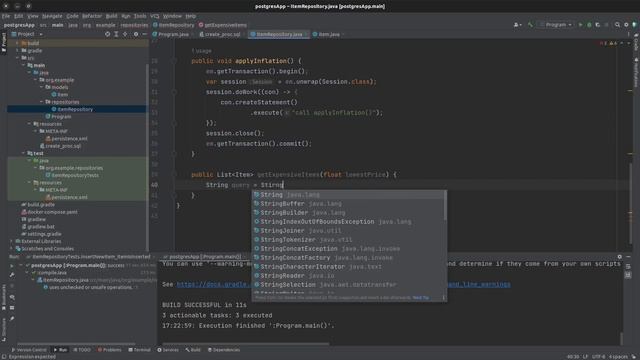Open the Services tool window
The width and height of the screenshot is (640, 360).
pos(168,350)
